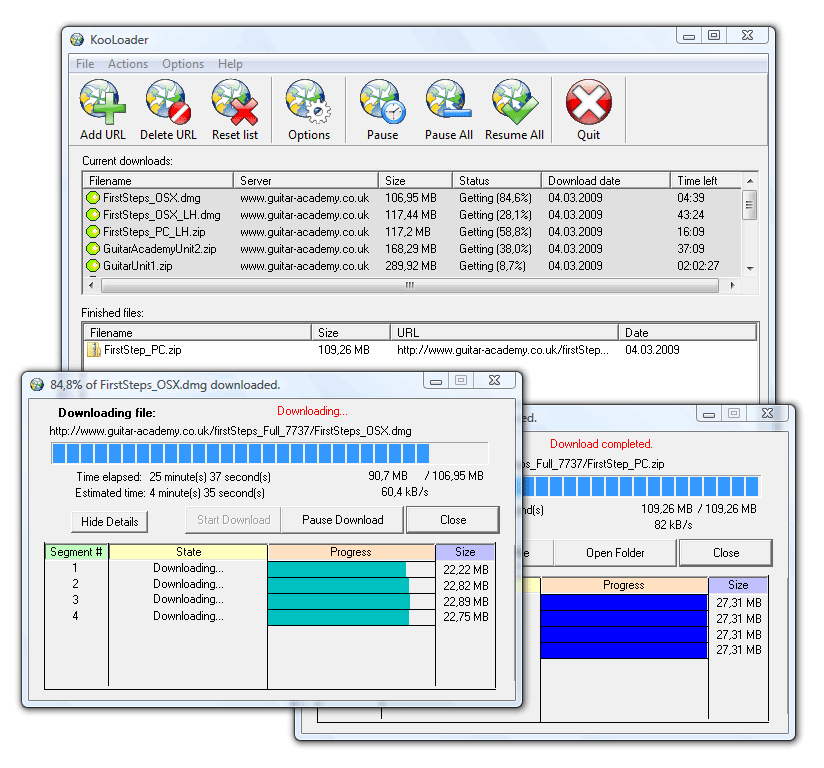The width and height of the screenshot is (824, 768).
Task: Click the status icon next to FirstSteps_OSX.dmg
Action: pyautogui.click(x=93, y=198)
